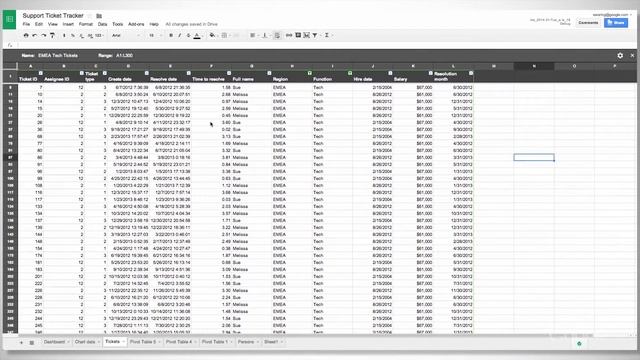Insert a link via toolbar

tap(289, 36)
